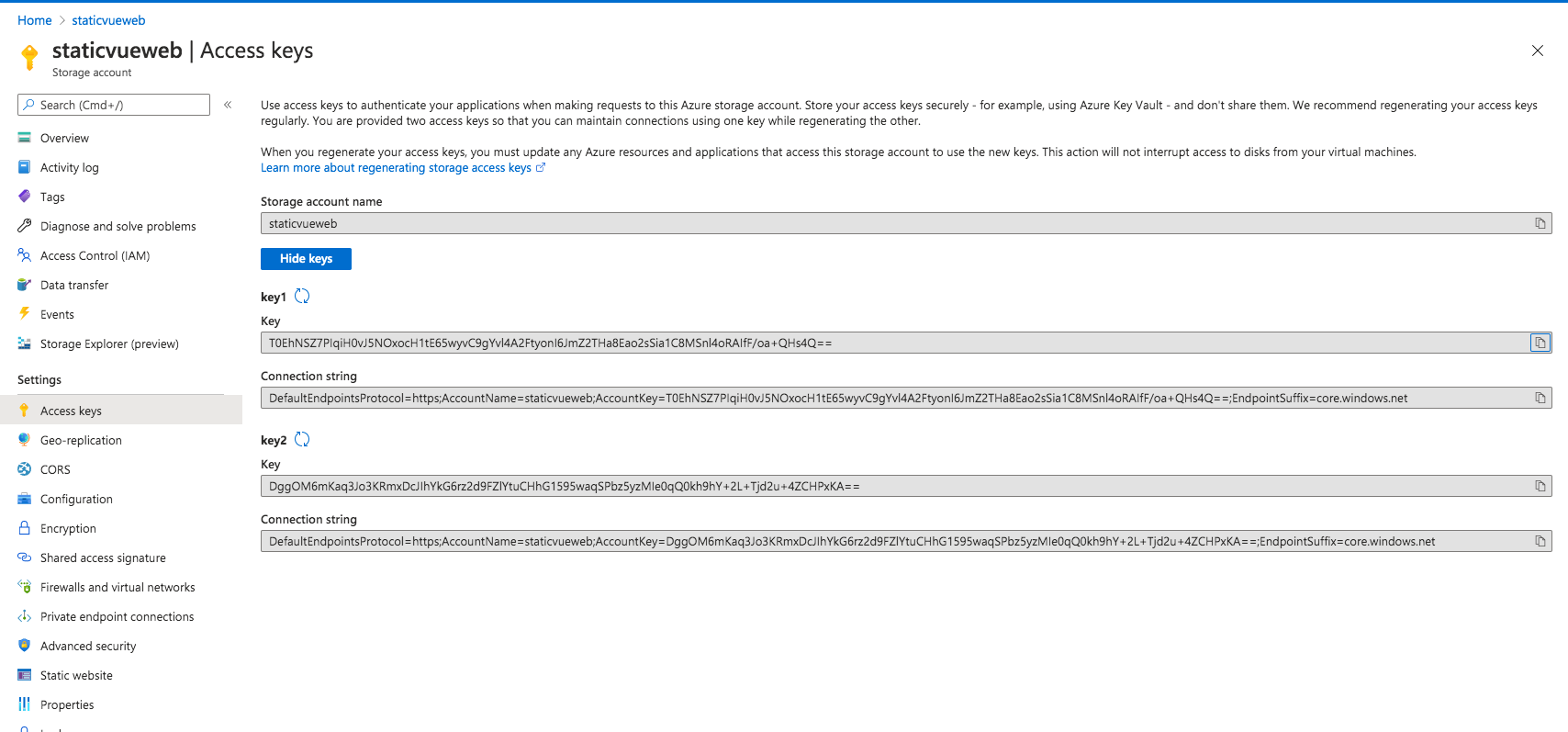Open Learn more about regenerating keys link
The width and height of the screenshot is (1568, 732).
pyautogui.click(x=402, y=167)
